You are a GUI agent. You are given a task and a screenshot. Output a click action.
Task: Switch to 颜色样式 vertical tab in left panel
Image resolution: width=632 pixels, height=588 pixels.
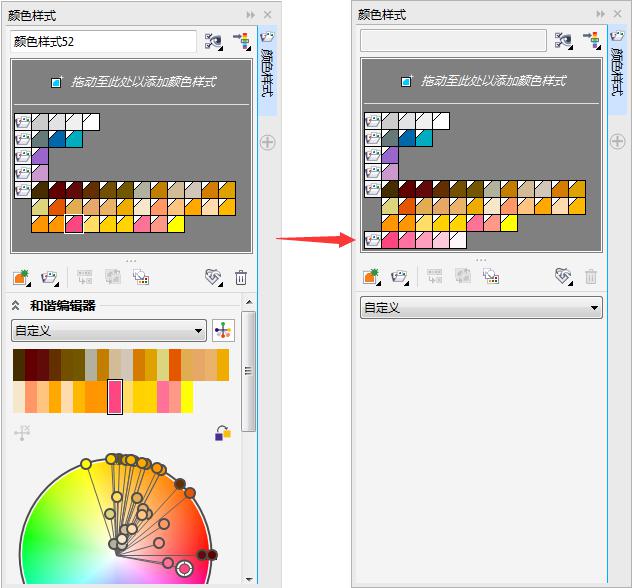point(267,71)
